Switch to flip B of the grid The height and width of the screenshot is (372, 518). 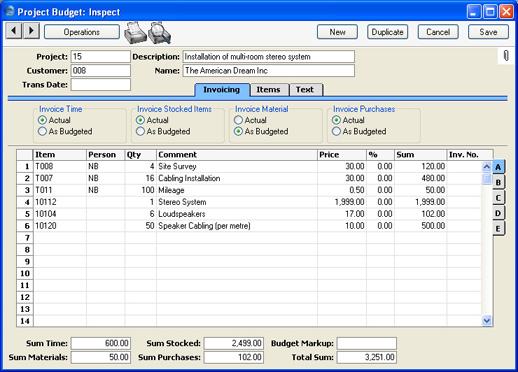point(498,182)
